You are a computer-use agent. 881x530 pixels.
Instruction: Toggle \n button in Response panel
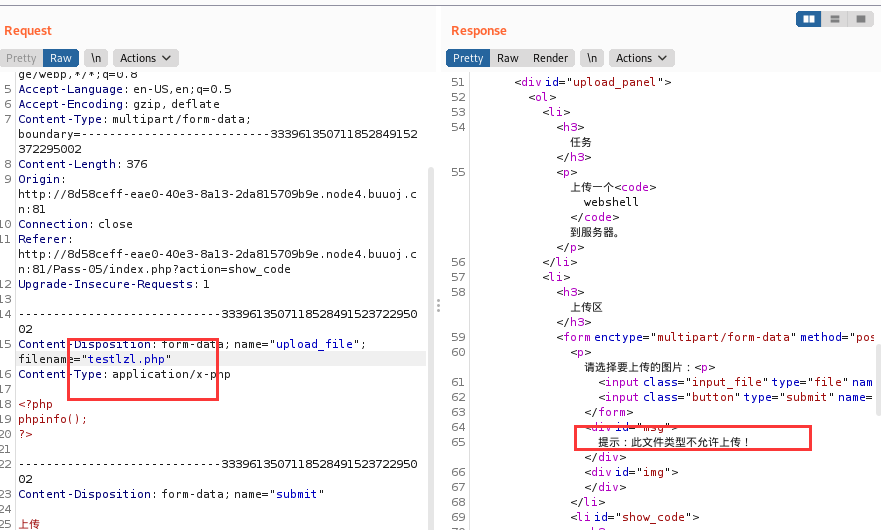pos(592,58)
